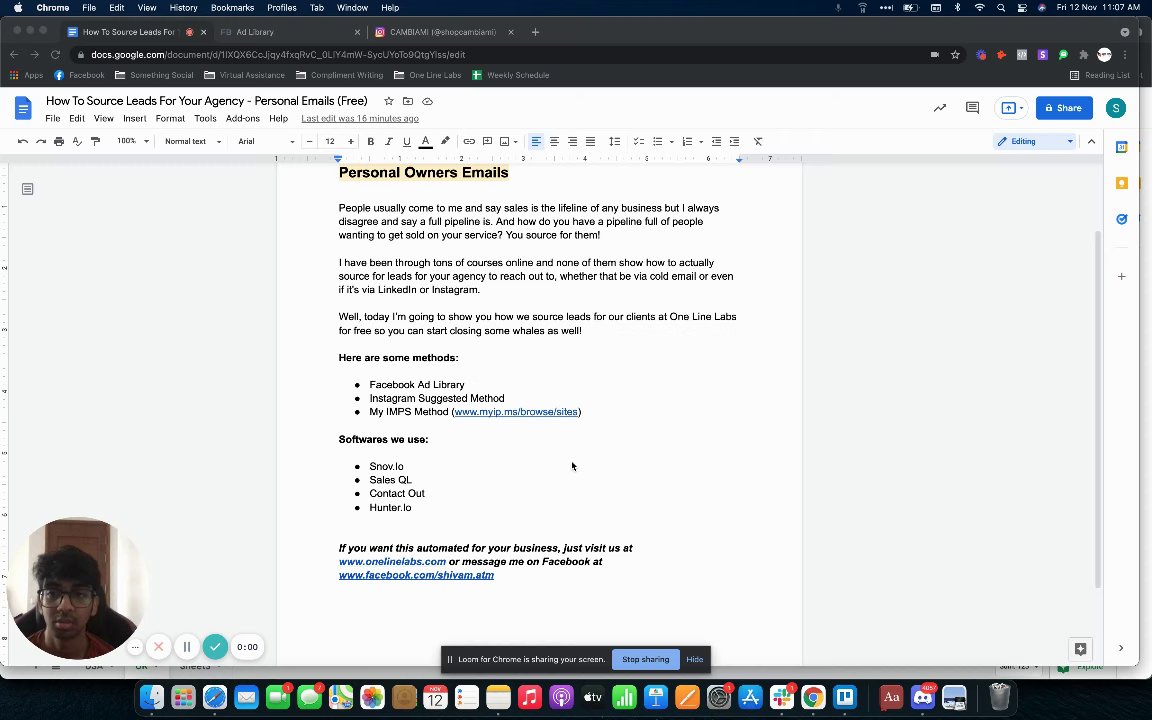The height and width of the screenshot is (720, 1152).
Task: Open the present to meeting dropdown
Action: point(1011,108)
